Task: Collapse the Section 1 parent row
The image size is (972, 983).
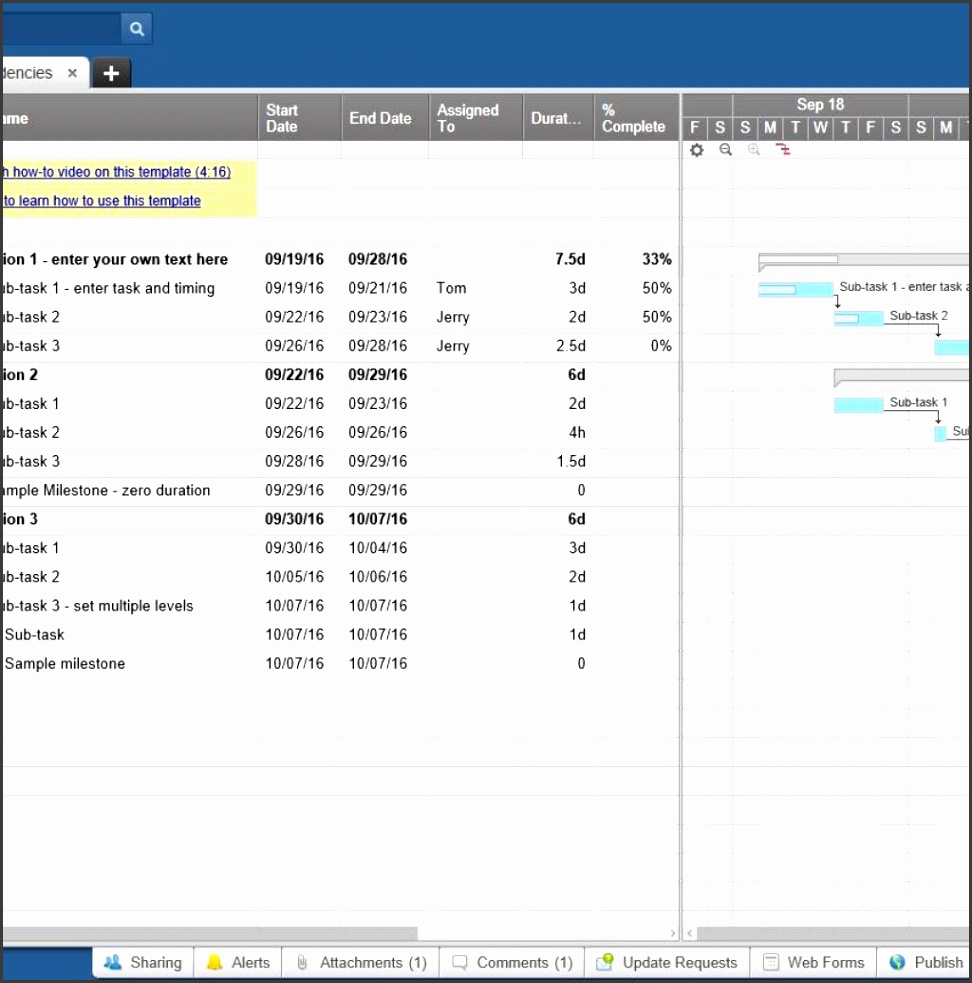Action: [x=3, y=259]
